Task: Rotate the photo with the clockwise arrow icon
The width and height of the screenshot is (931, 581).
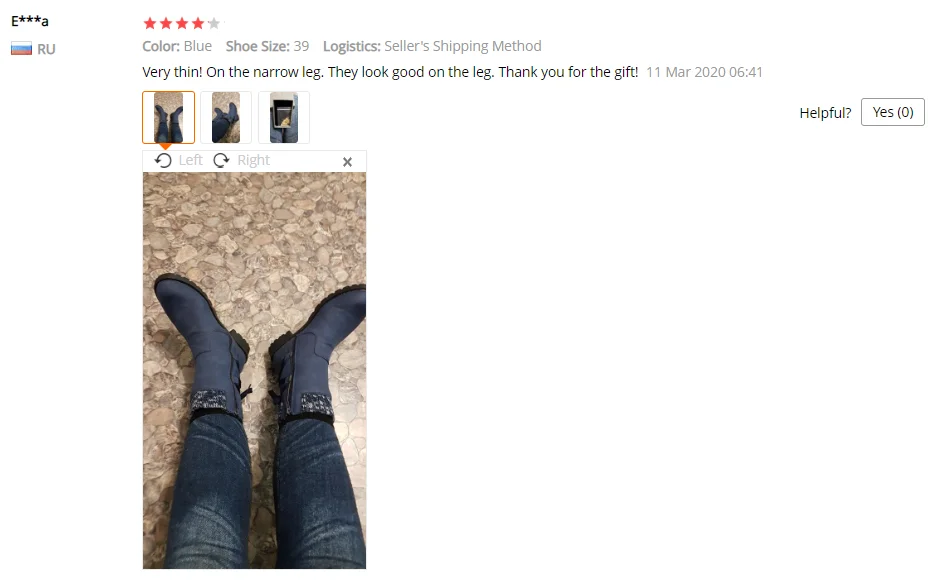Action: pyautogui.click(x=221, y=161)
